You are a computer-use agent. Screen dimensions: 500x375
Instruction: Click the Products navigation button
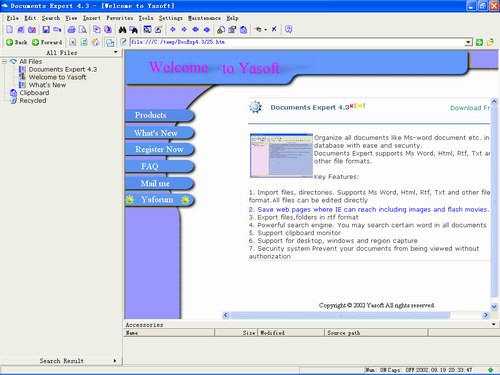159,115
